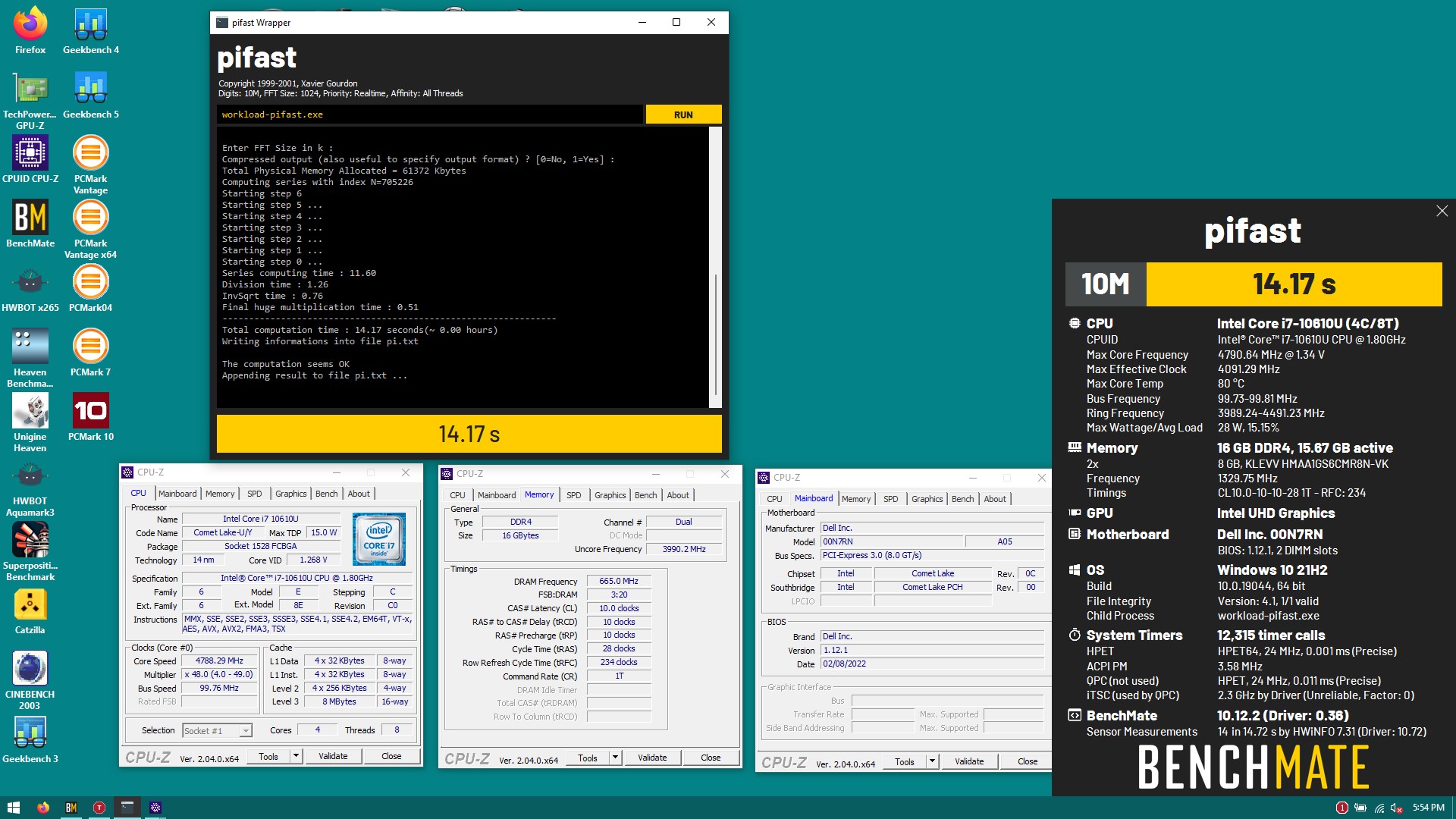Open SPD tab in the left CPU-Z window
Image resolution: width=1456 pixels, height=819 pixels.
click(255, 494)
